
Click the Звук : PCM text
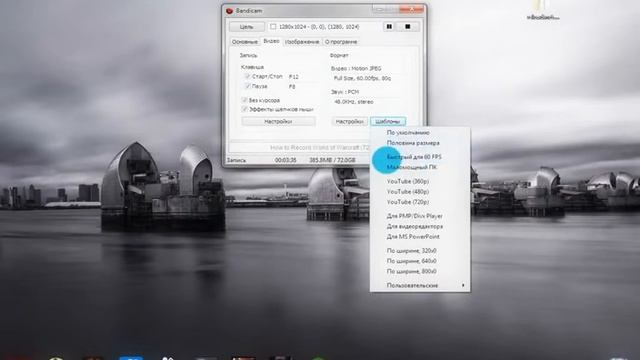[x=345, y=92]
